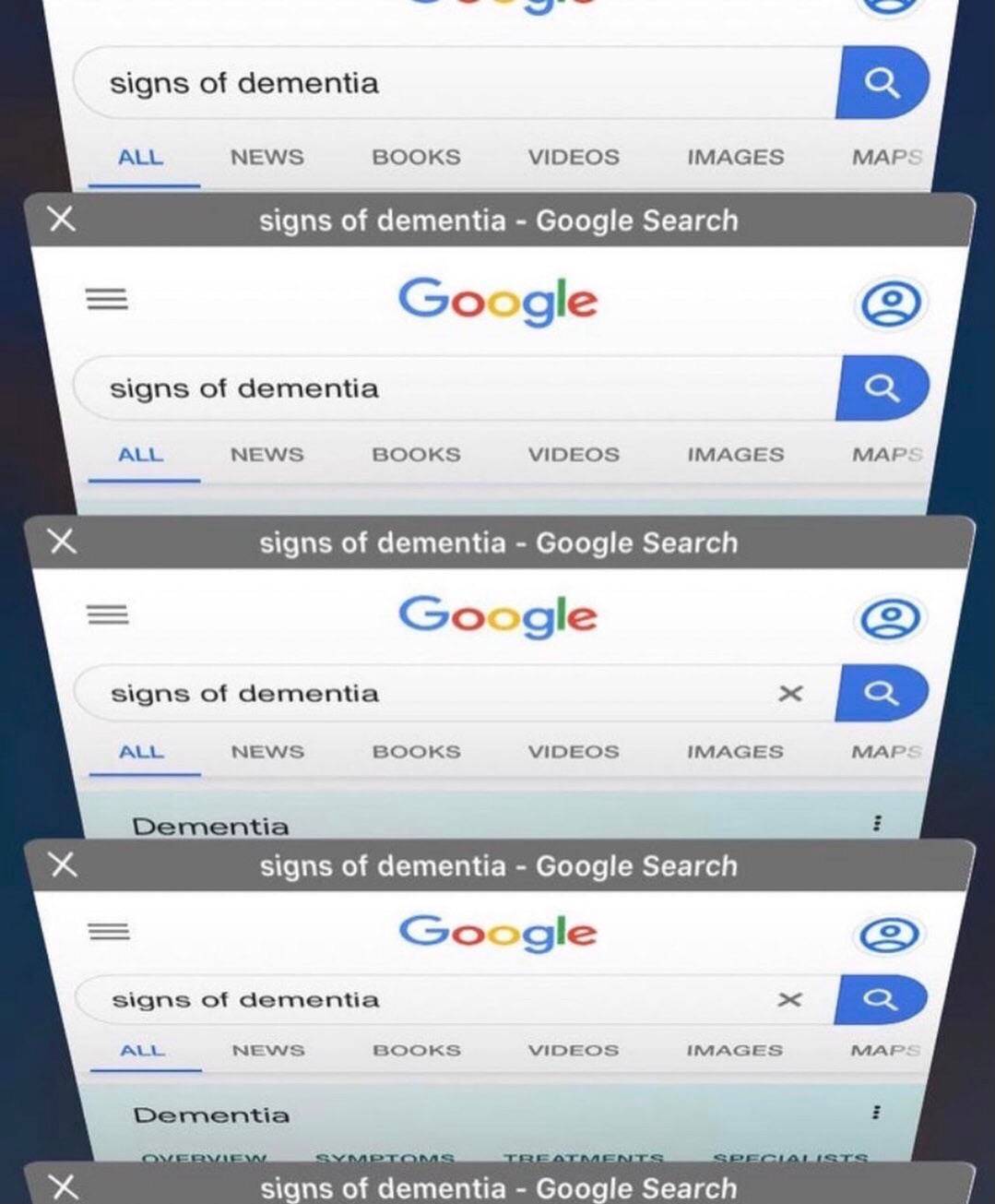995x1204 pixels.
Task: Open hamburger menu in second titled tab
Action: click(108, 614)
